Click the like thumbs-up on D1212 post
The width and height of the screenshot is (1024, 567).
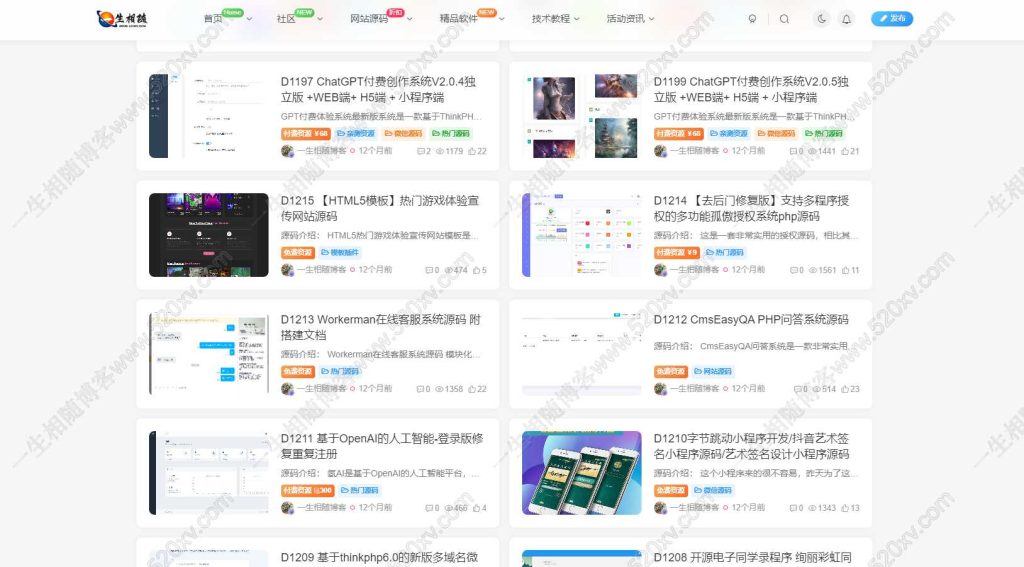844,389
